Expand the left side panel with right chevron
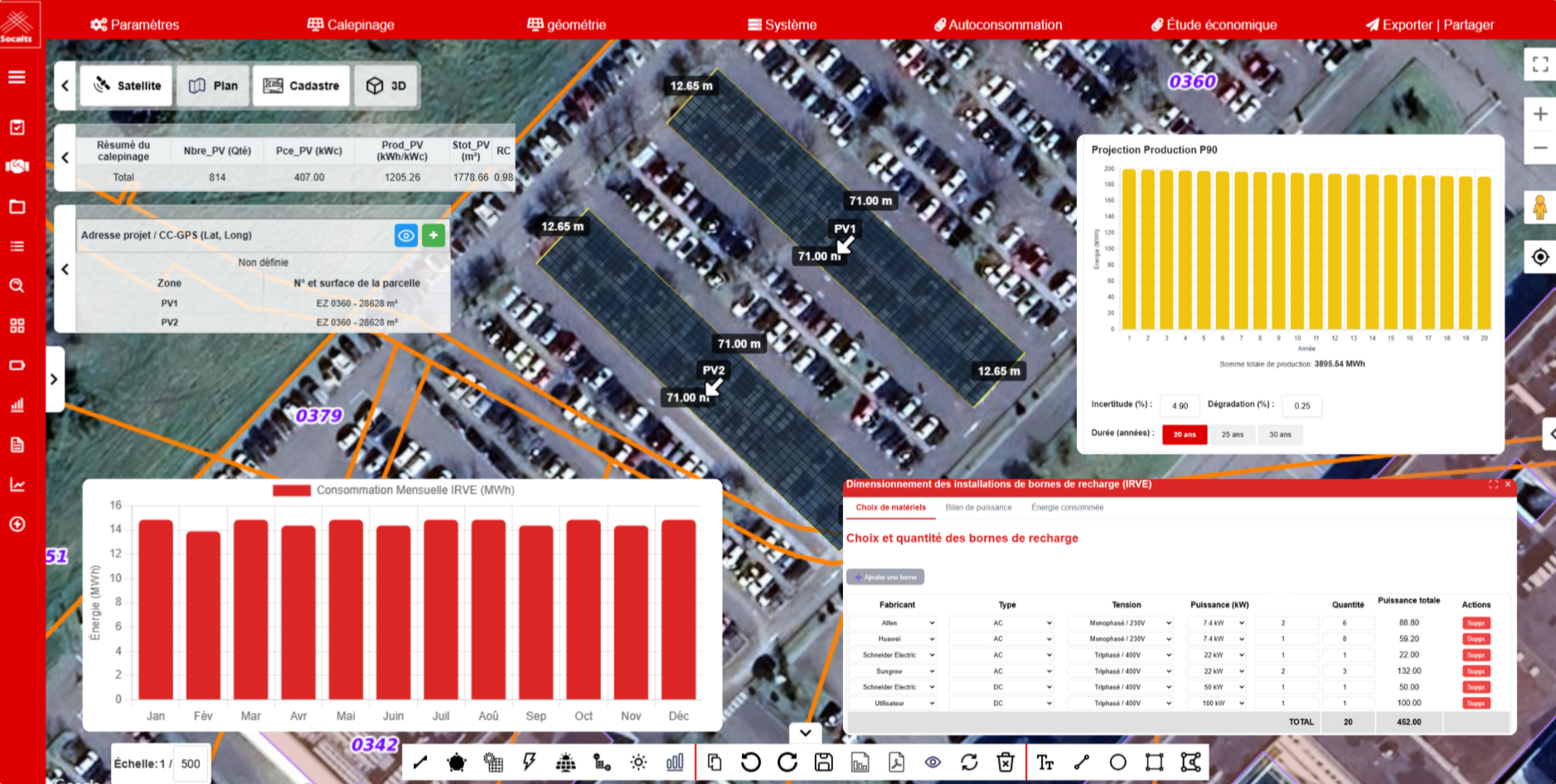 pos(55,380)
